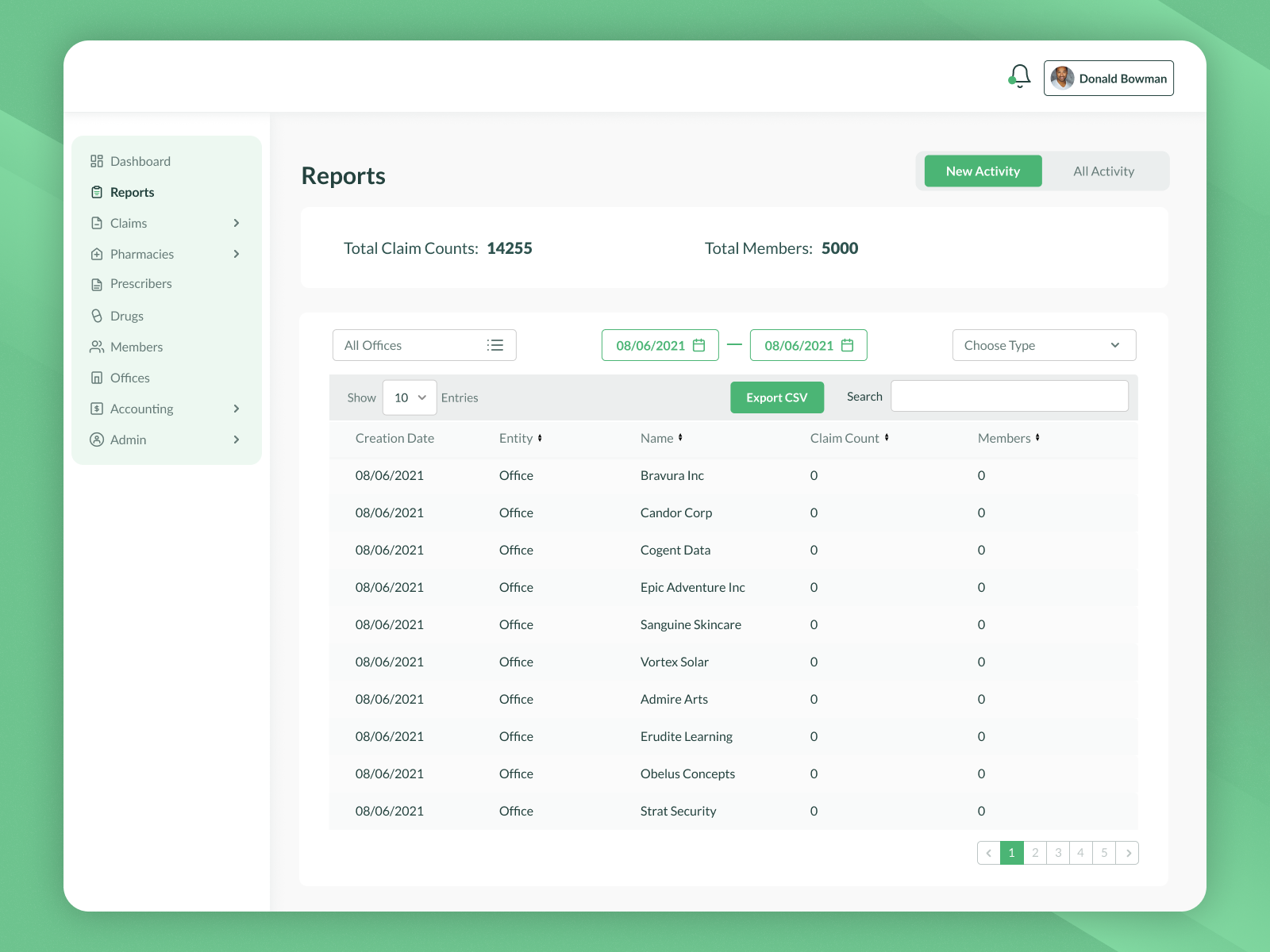Go to page 2 of results
The image size is (1270, 952).
[1035, 853]
